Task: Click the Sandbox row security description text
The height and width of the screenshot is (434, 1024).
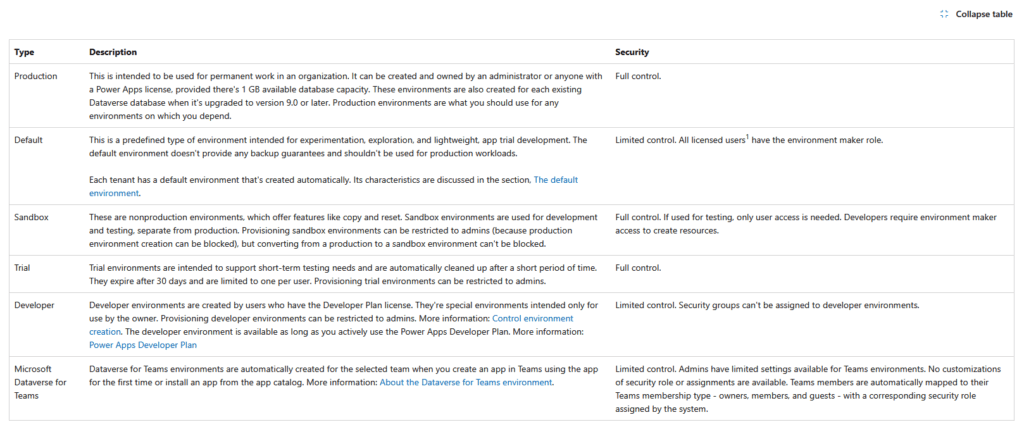Action: pos(806,224)
